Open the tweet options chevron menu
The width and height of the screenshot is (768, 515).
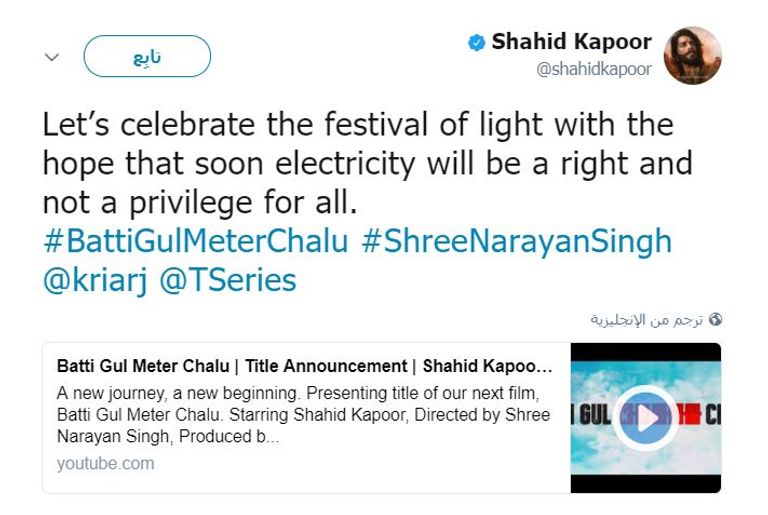(x=52, y=57)
